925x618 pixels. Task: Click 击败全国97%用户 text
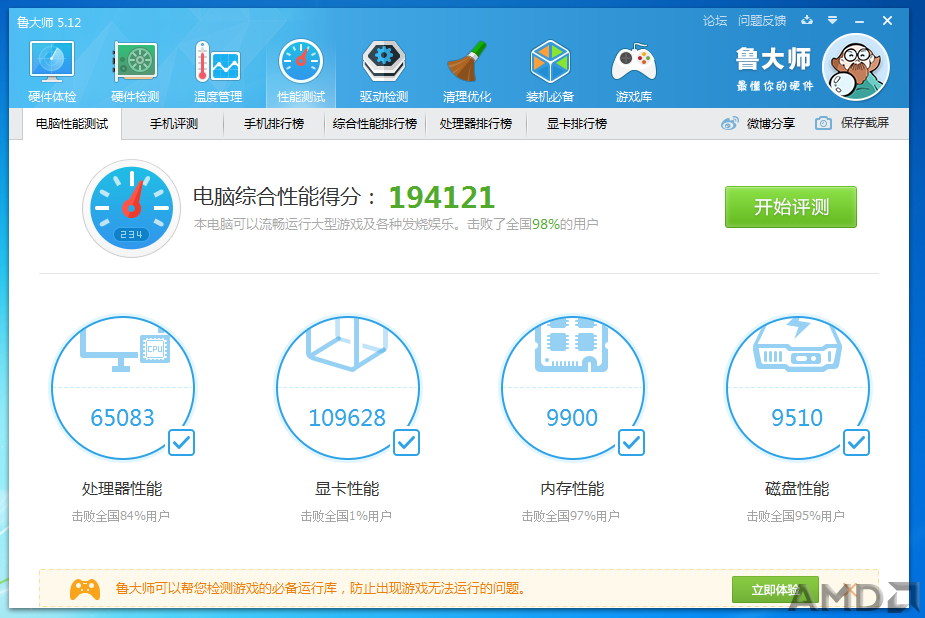570,516
